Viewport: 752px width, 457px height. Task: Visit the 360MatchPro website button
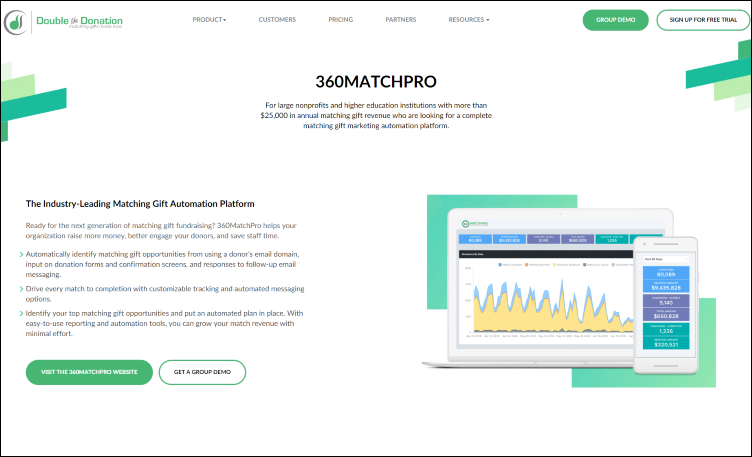point(89,372)
